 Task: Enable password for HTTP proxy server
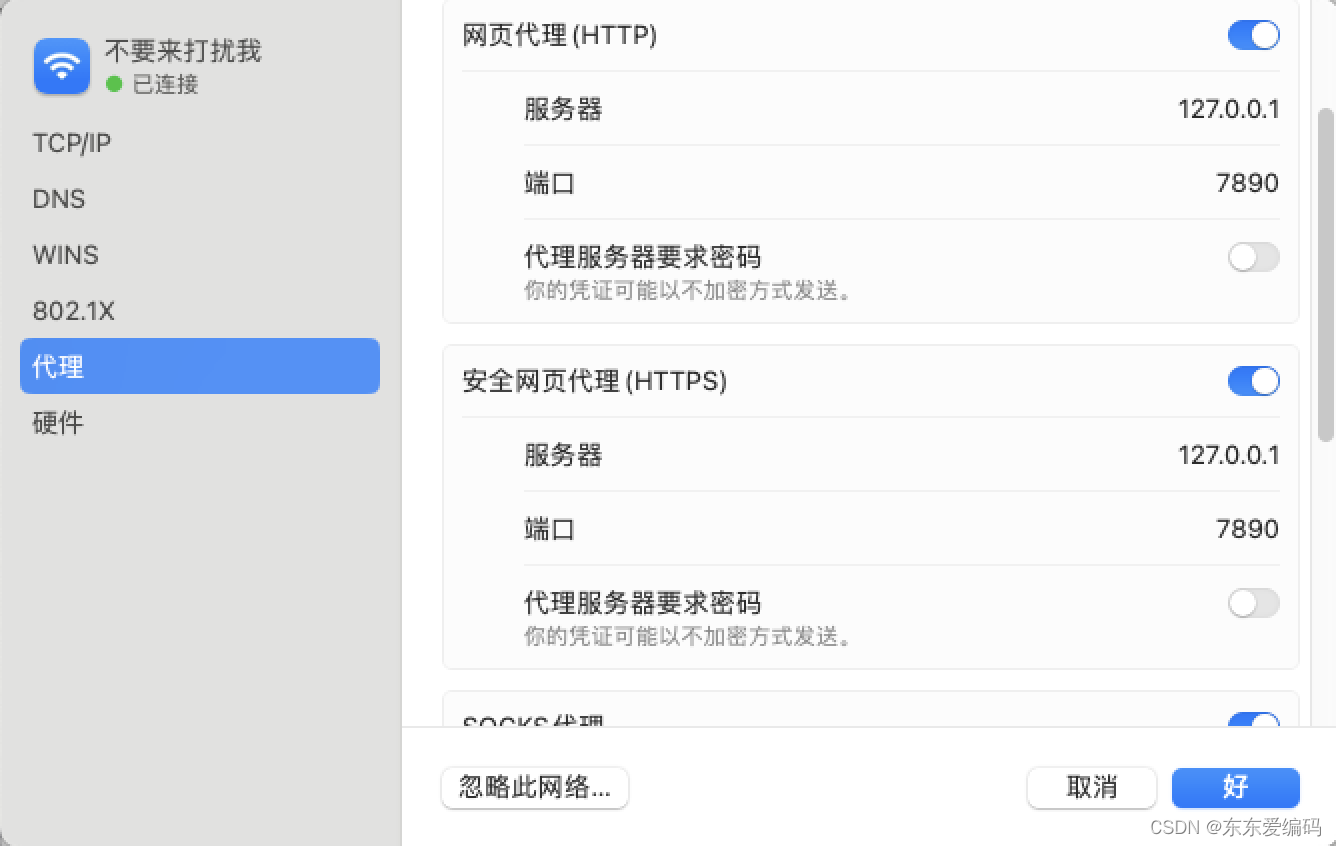[x=1253, y=257]
